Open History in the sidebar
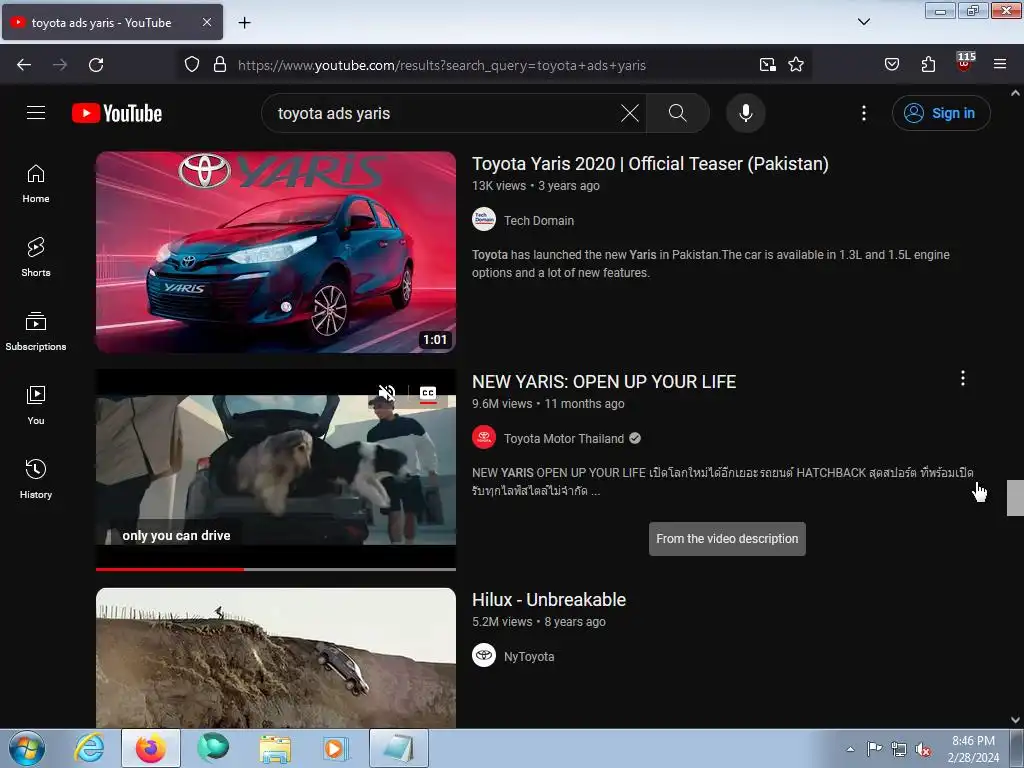Screen dimensions: 1024x768 [x=36, y=479]
